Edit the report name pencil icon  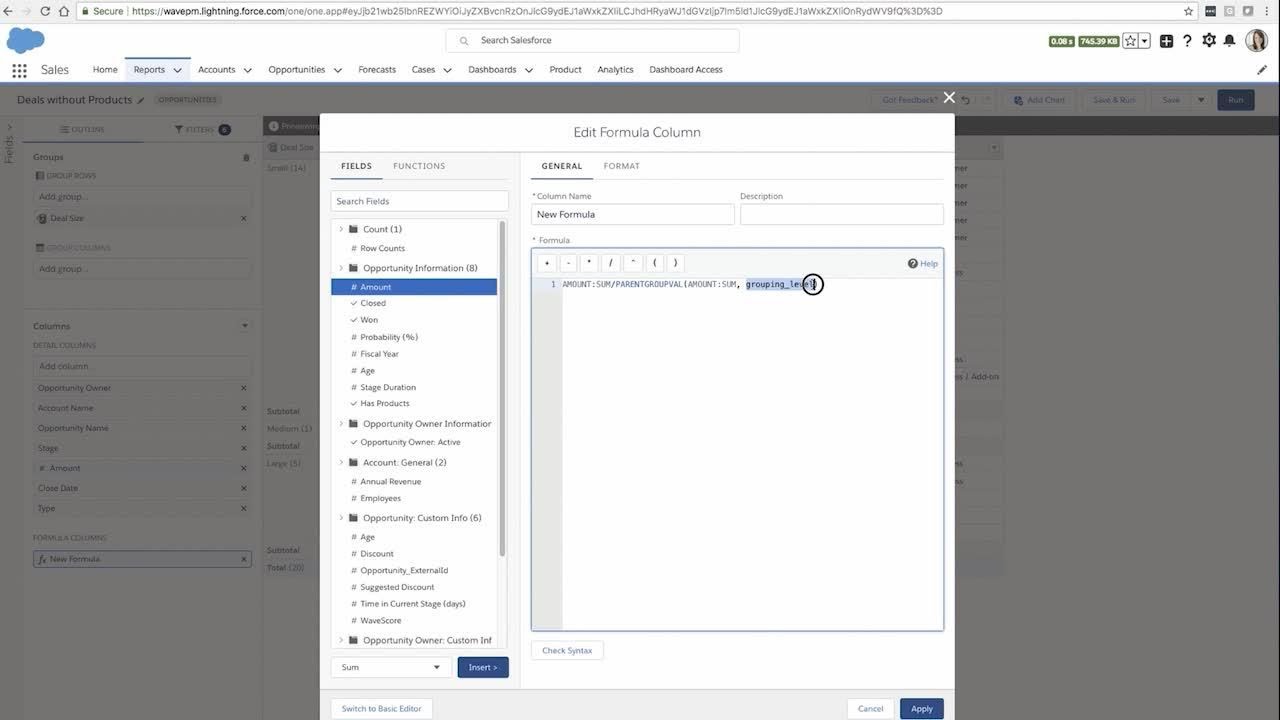pos(141,100)
